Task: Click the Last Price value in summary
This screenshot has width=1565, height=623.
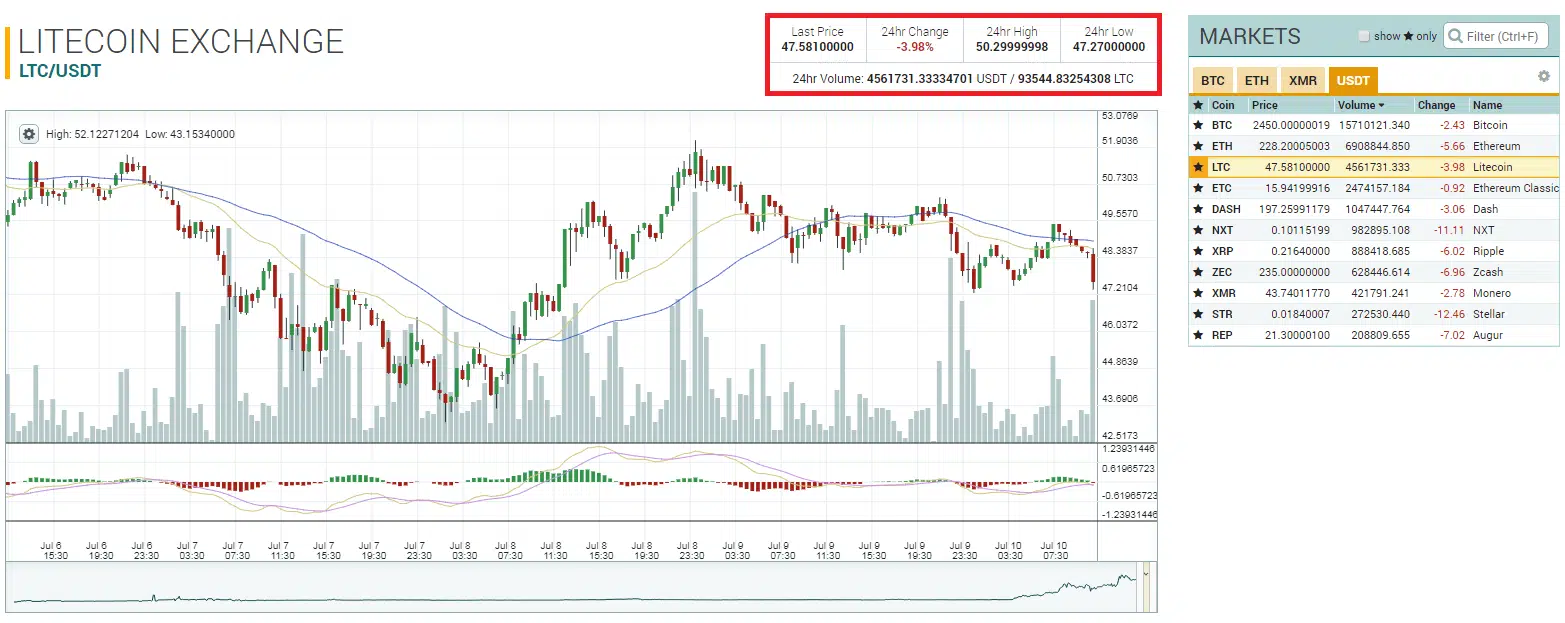Action: point(817,46)
